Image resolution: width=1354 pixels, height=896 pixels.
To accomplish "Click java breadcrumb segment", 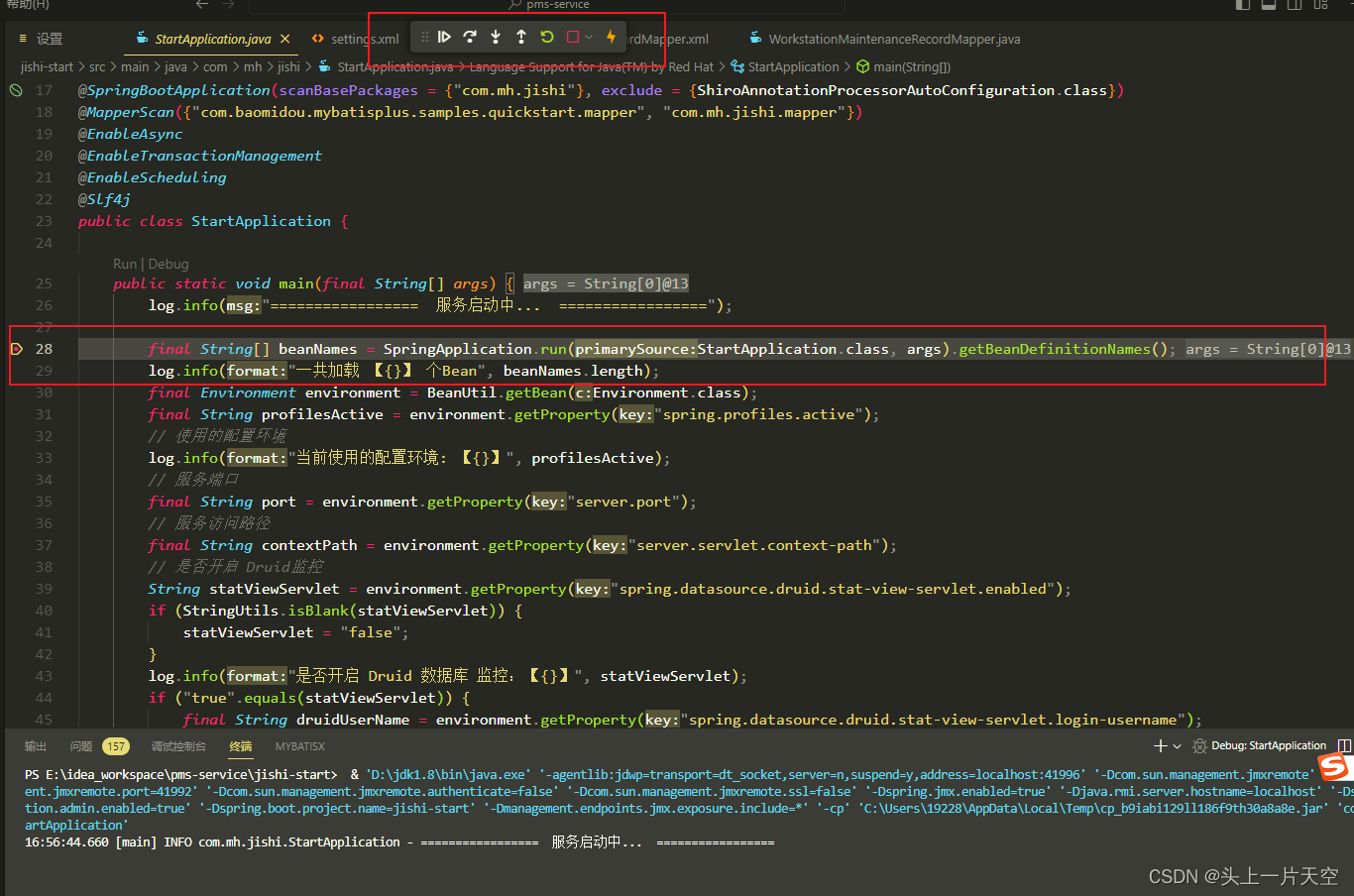I will click(175, 66).
